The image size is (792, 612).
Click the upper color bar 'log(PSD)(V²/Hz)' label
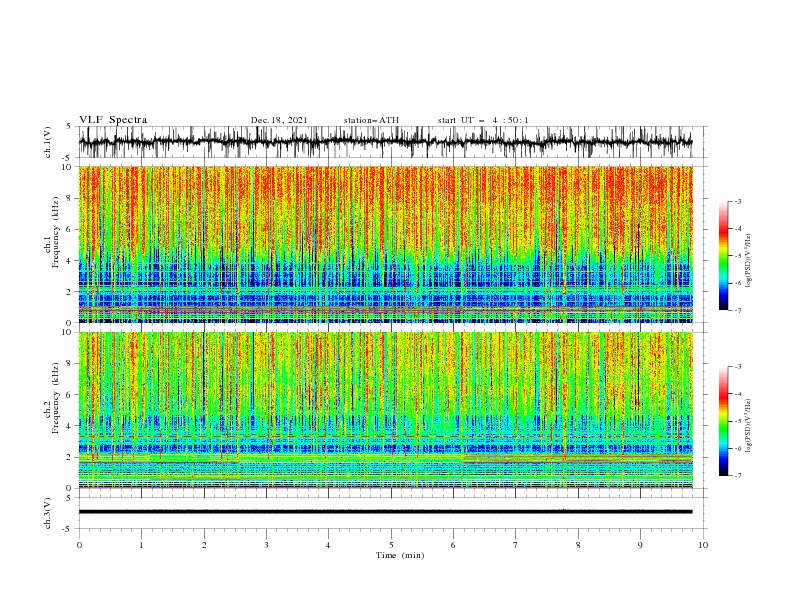coord(749,261)
